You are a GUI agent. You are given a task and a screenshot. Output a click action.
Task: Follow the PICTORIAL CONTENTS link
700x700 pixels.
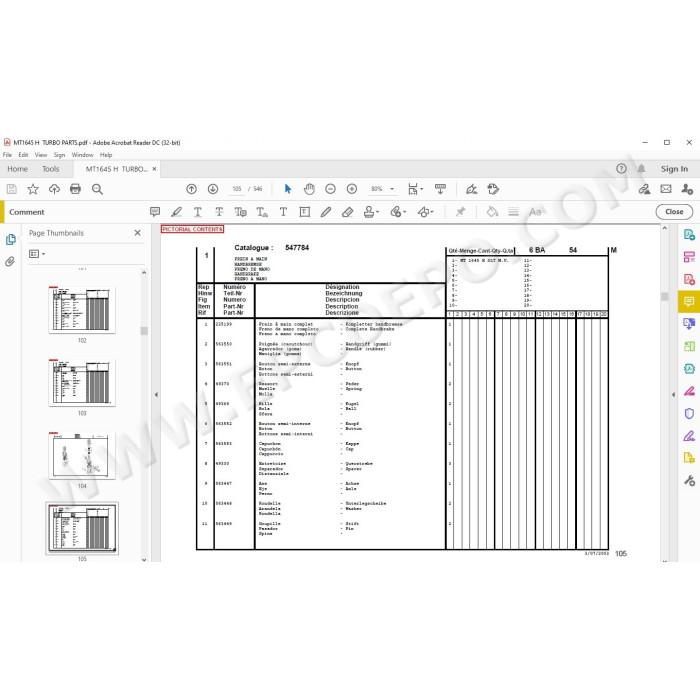point(192,229)
